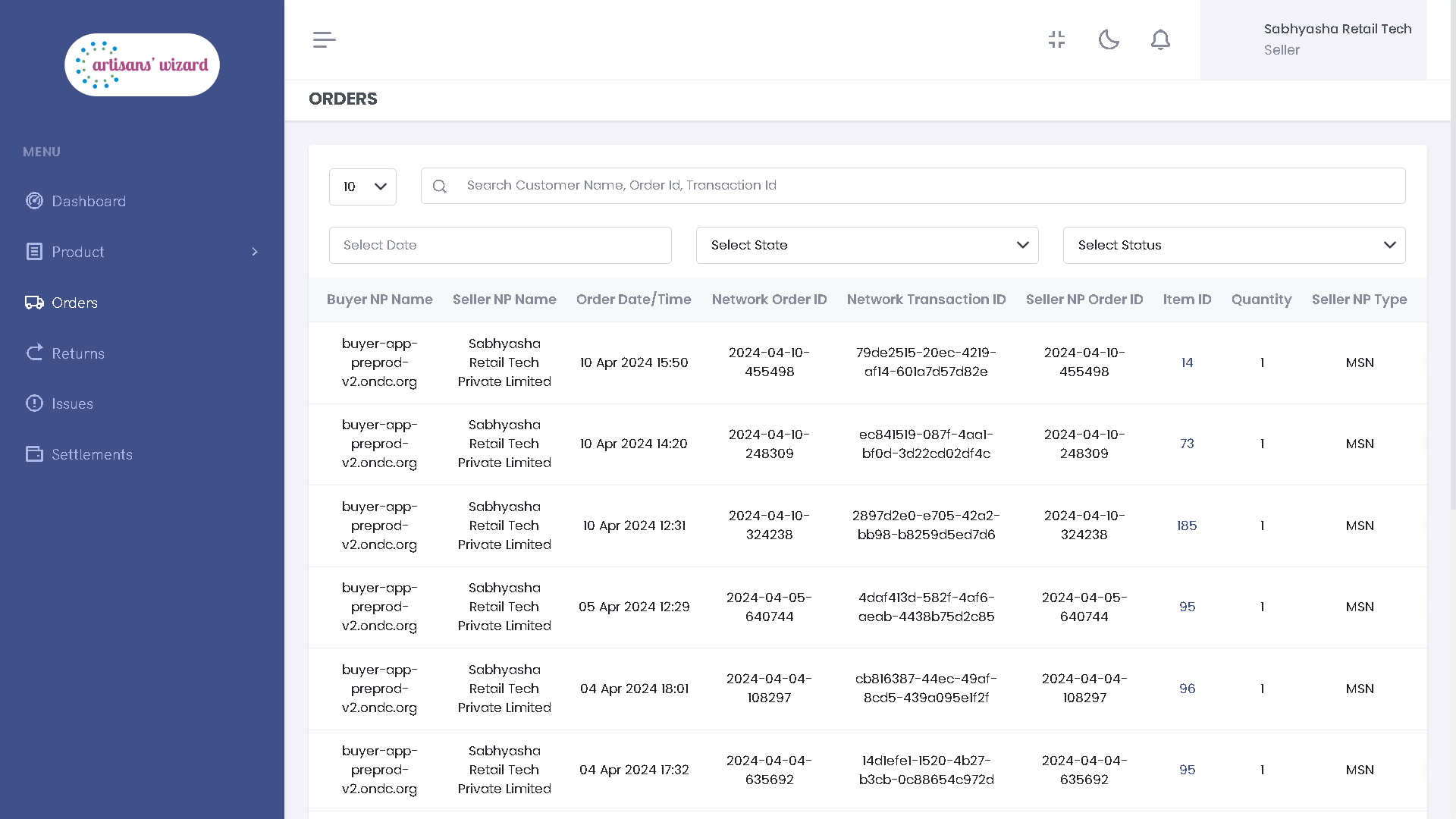Click transaction ID starting 4daf413d

click(926, 607)
